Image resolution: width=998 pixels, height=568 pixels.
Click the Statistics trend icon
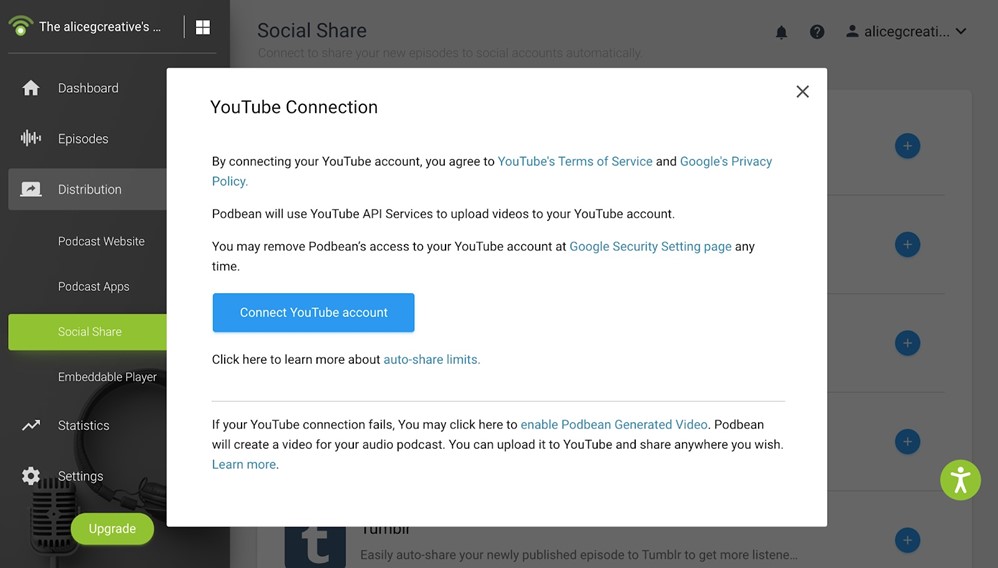pyautogui.click(x=31, y=425)
